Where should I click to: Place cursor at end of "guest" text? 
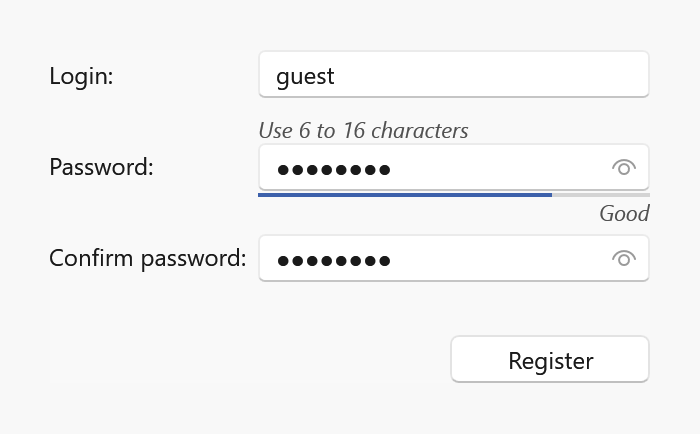click(x=336, y=76)
